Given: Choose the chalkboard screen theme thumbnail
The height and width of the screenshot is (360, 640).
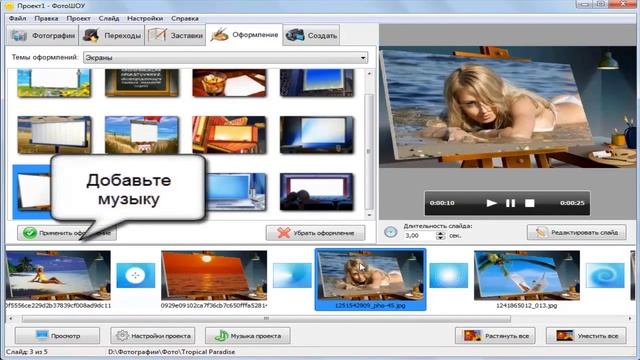Looking at the screenshot, I should (142, 82).
